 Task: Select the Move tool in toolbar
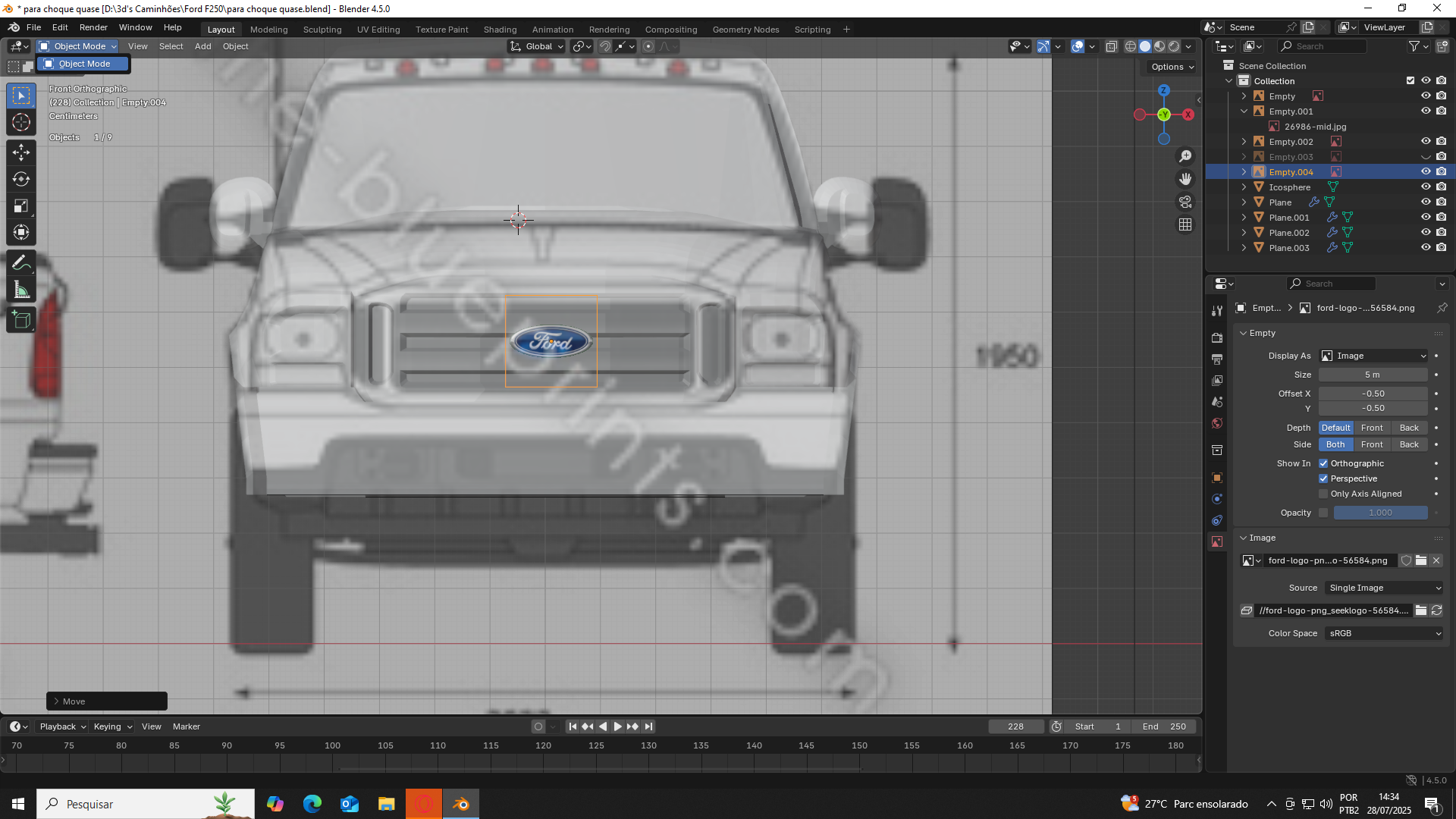21,152
